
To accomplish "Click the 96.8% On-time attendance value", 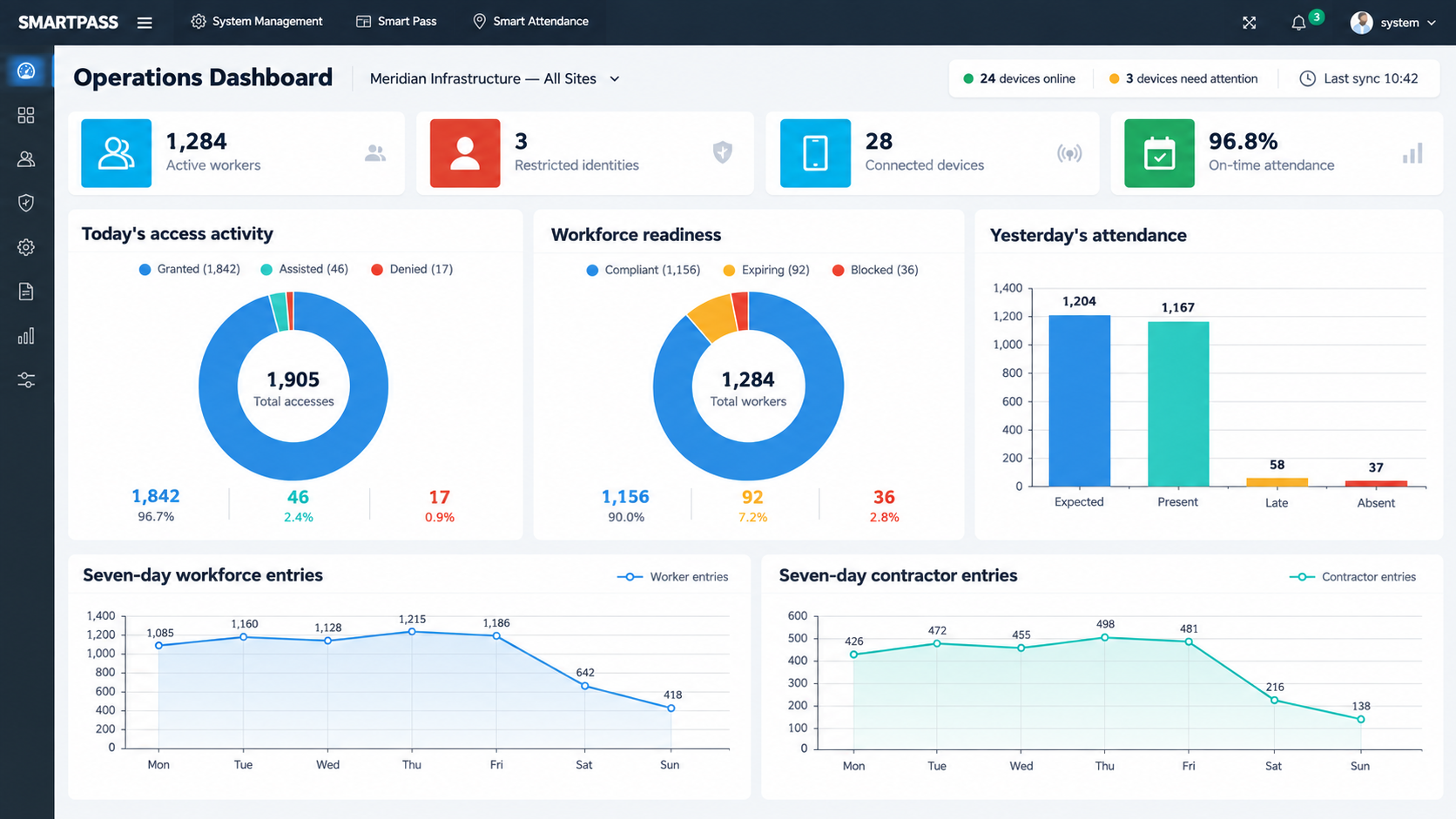I will 1243,141.
